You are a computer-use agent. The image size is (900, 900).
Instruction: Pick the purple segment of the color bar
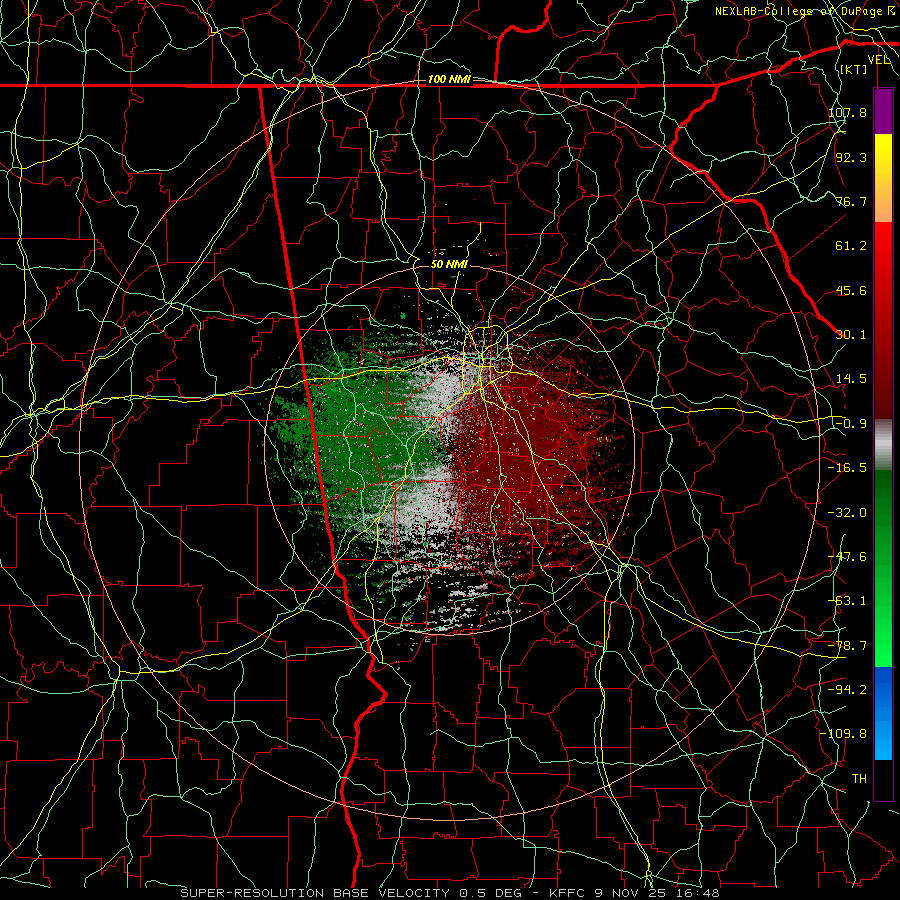click(x=883, y=111)
